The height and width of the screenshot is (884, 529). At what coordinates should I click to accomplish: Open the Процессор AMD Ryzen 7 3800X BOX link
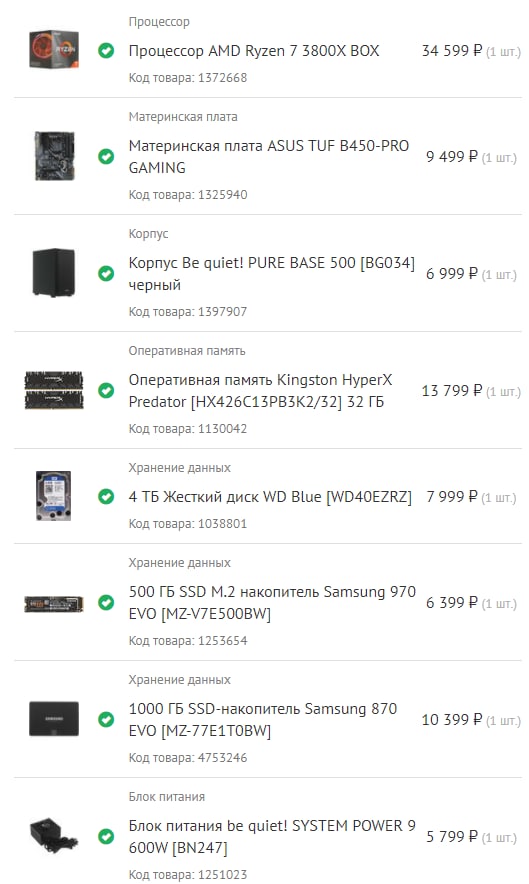254,51
